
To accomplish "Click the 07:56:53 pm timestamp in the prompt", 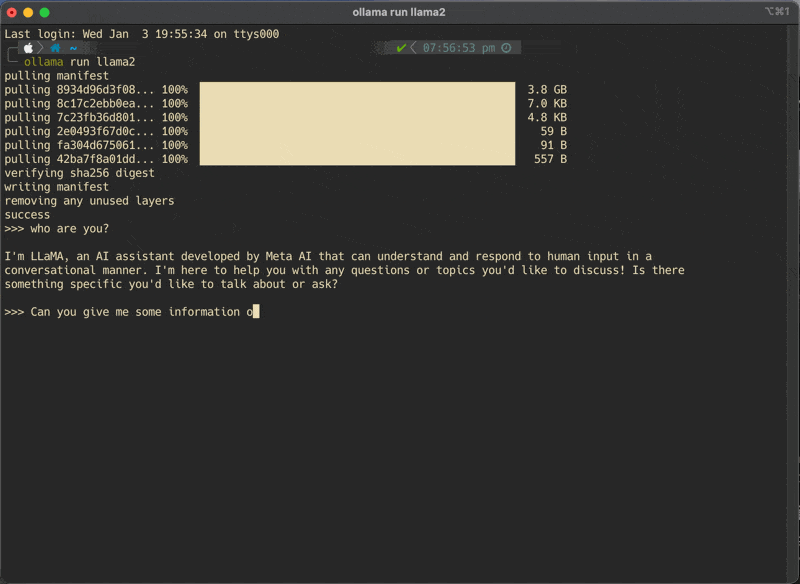I will point(458,48).
